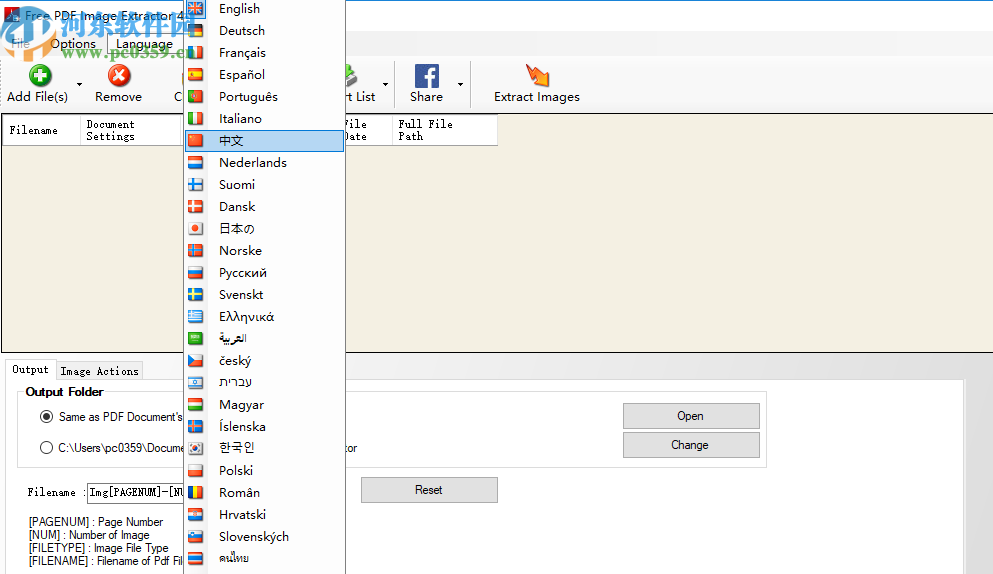This screenshot has width=993, height=574.
Task: Click the UK flag beside English
Action: [196, 9]
